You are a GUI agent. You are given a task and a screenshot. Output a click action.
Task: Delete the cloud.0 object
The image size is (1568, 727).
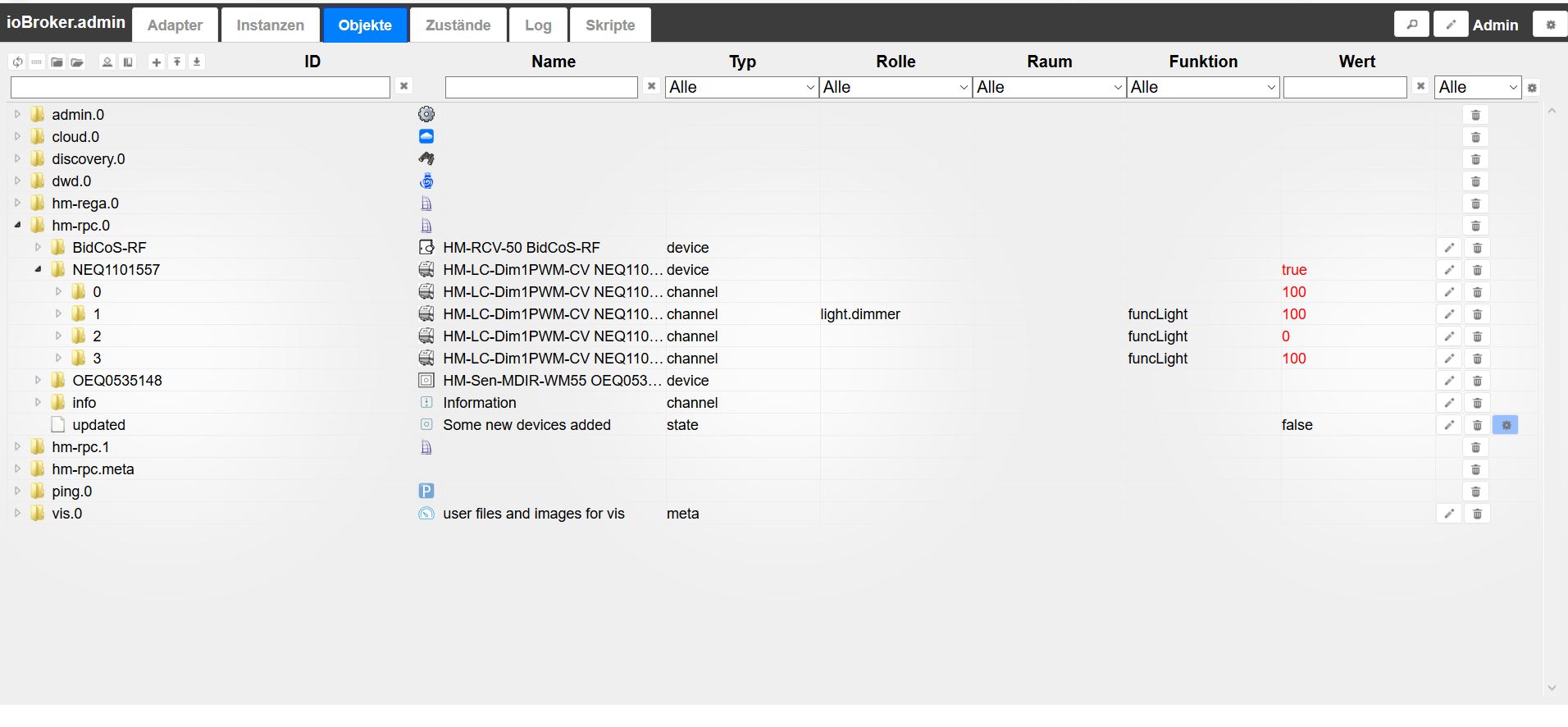[1475, 137]
